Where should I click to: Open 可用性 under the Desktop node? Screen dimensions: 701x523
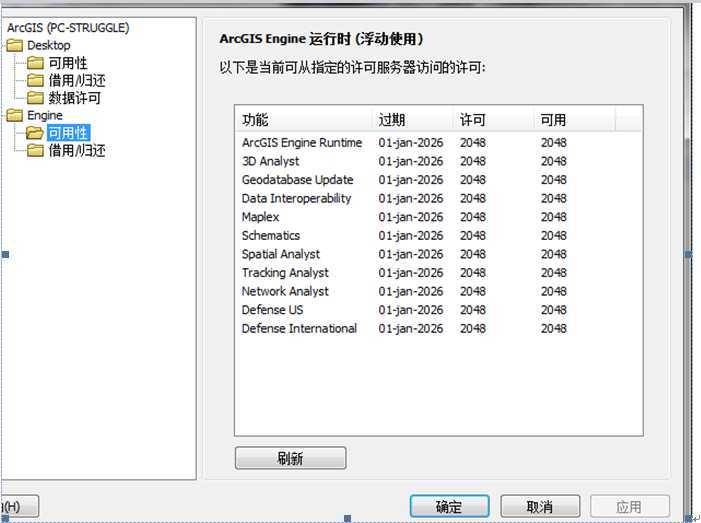(x=68, y=63)
